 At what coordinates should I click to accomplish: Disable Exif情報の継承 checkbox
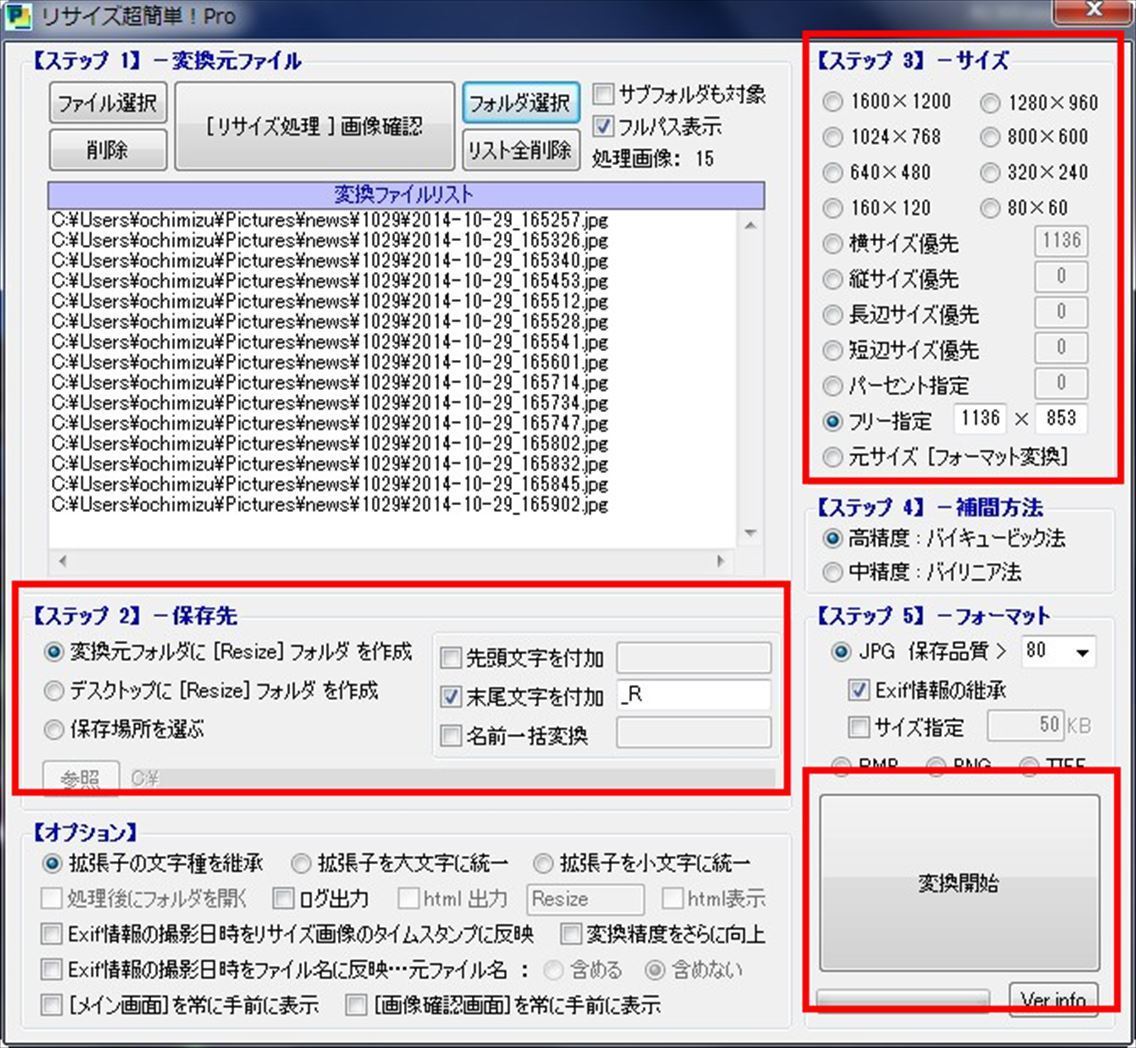point(858,690)
